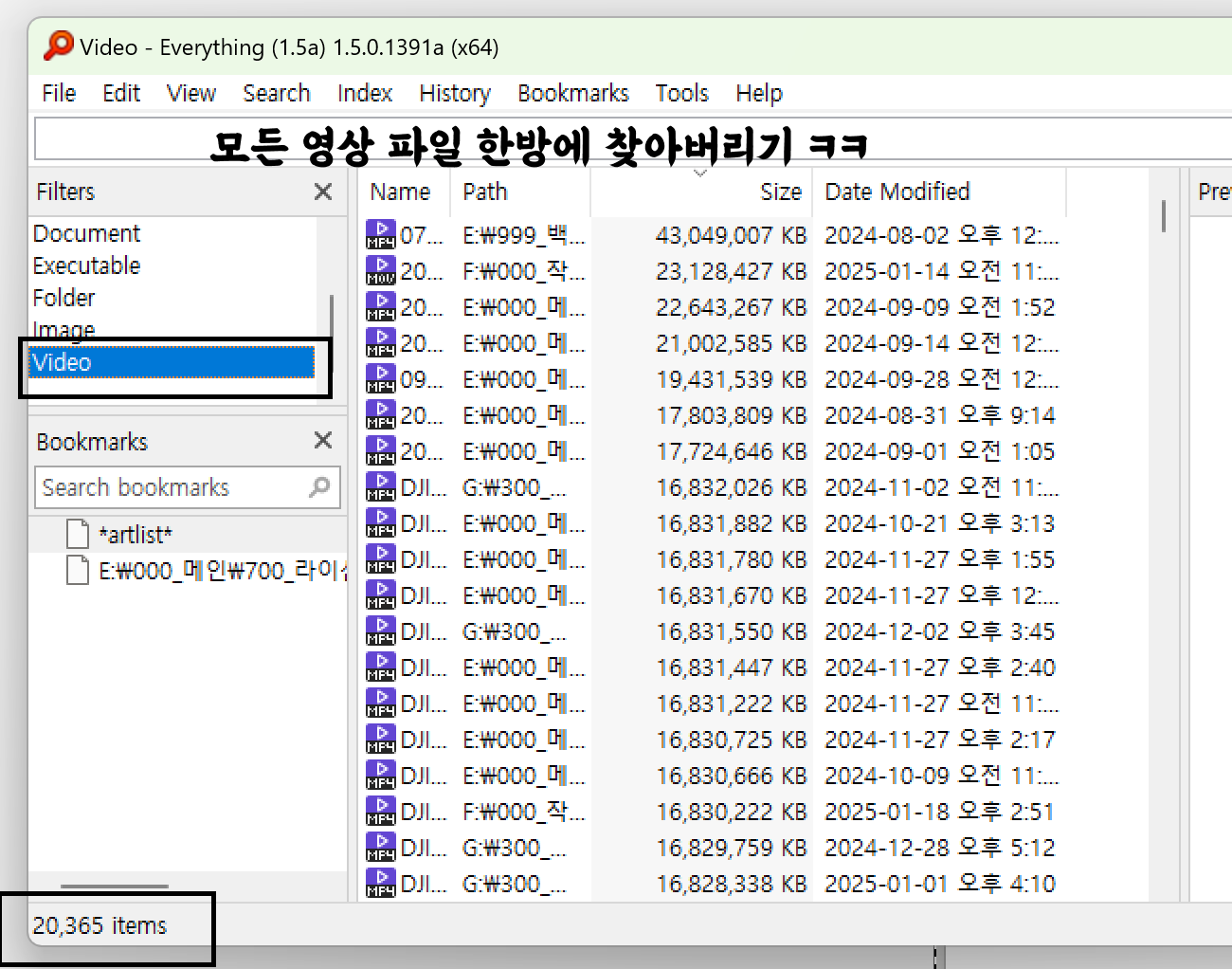
Task: Click MOV icon of 23,128,427 KB file
Action: [381, 270]
